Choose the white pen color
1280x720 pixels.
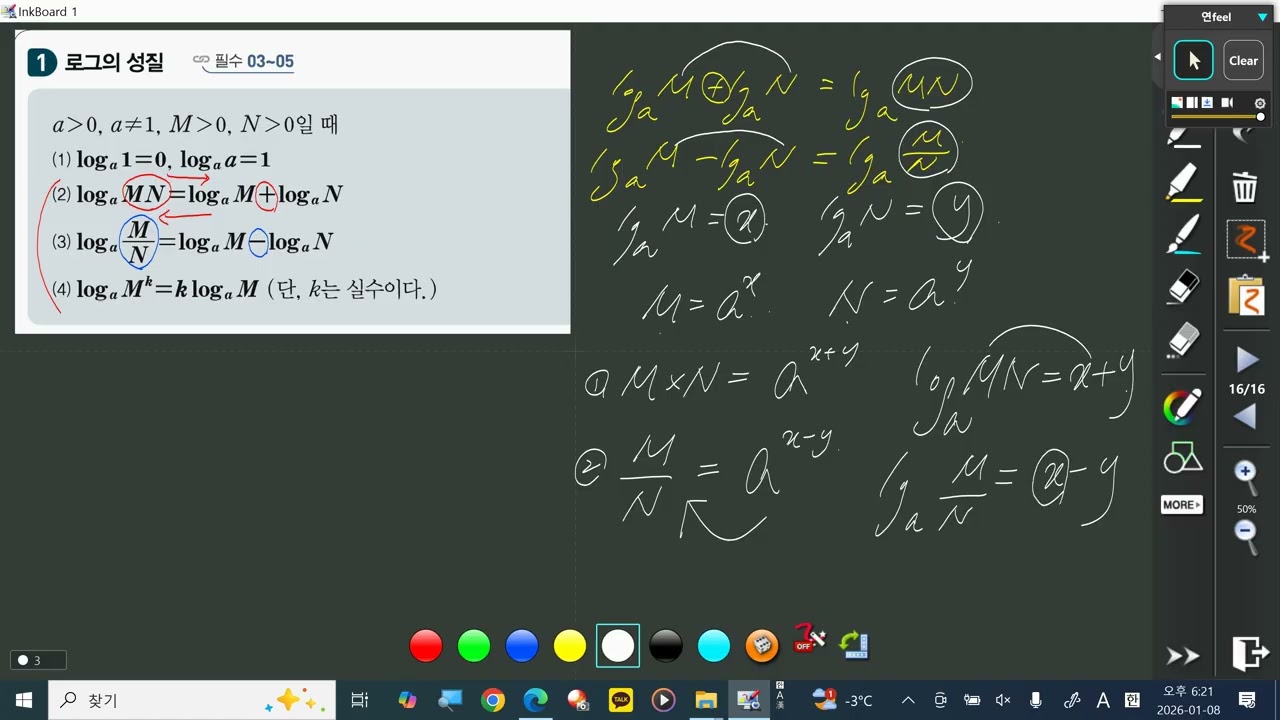pyautogui.click(x=618, y=646)
